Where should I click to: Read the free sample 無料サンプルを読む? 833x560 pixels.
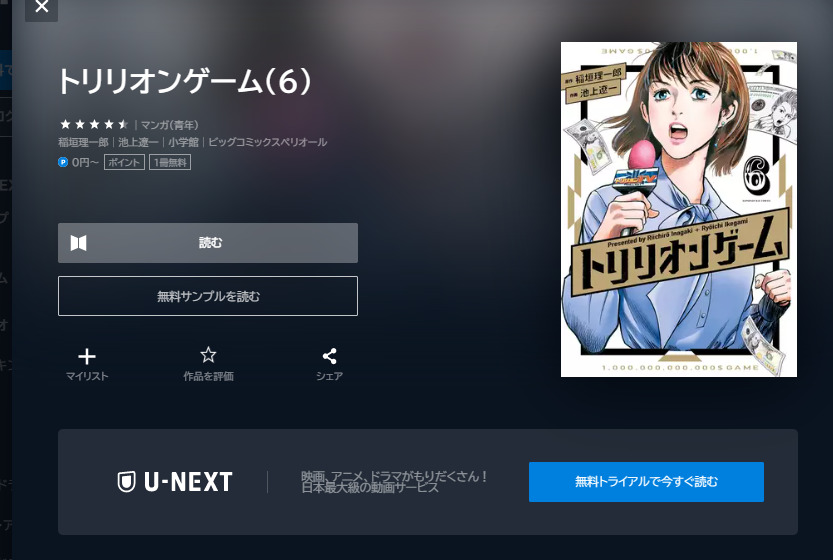208,296
